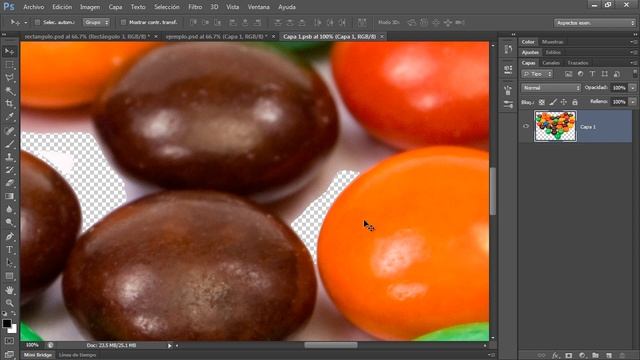Open the Move tool preset picker arrow

(x=25, y=23)
